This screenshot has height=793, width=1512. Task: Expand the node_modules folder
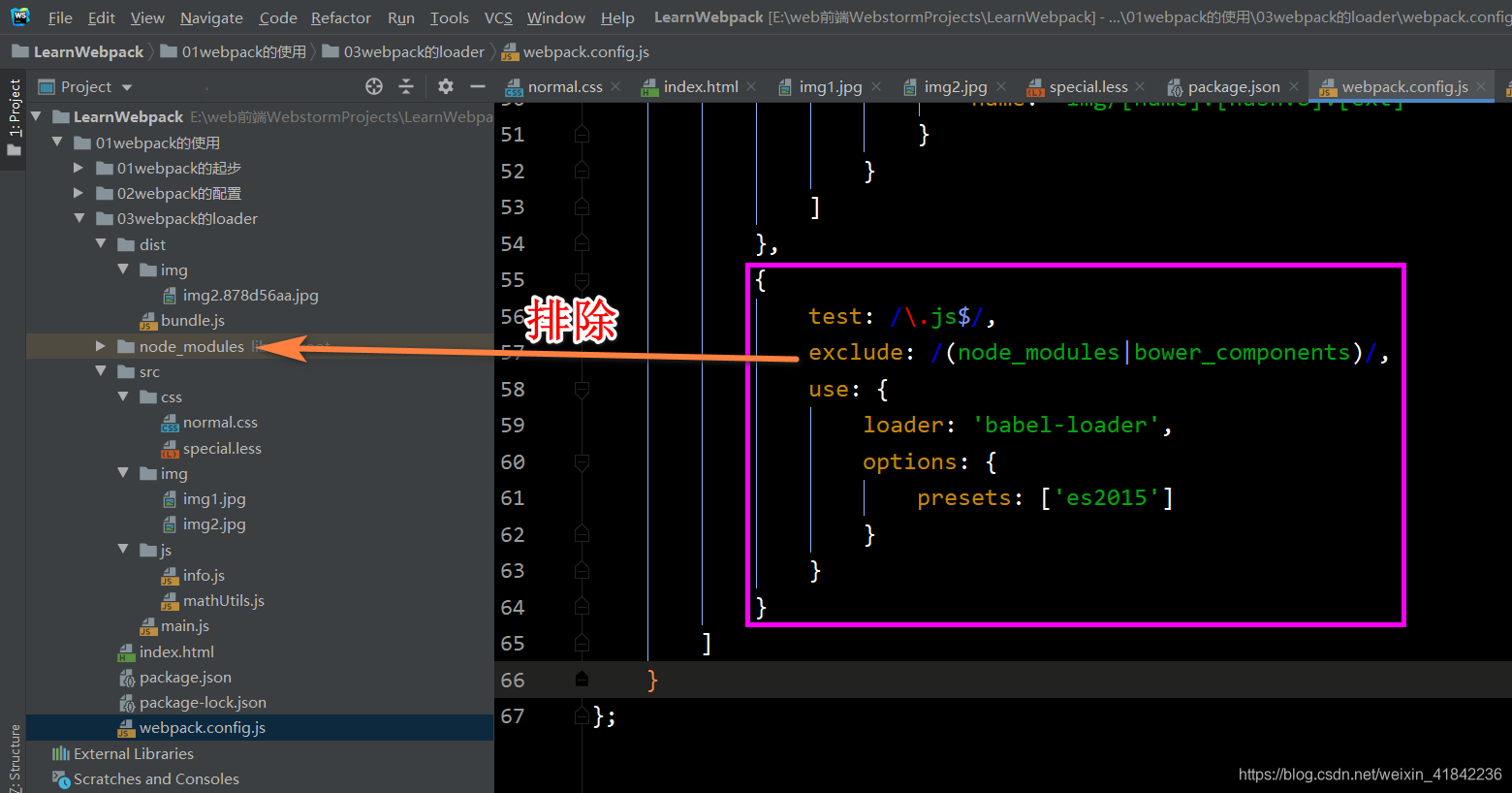coord(101,346)
